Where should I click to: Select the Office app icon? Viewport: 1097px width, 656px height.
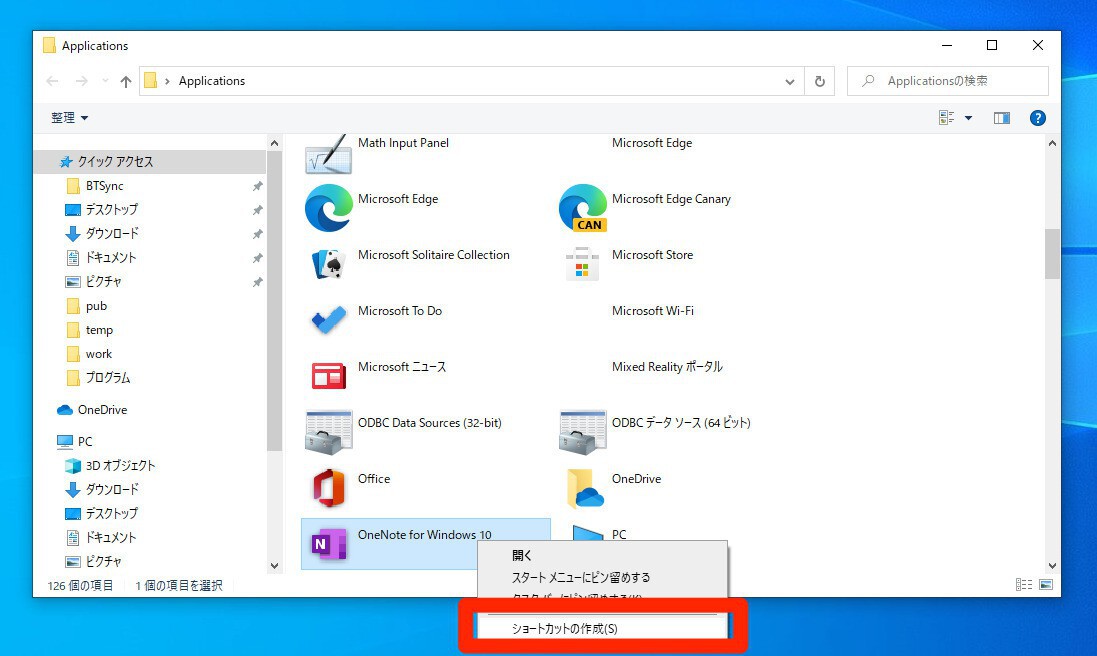click(x=328, y=487)
